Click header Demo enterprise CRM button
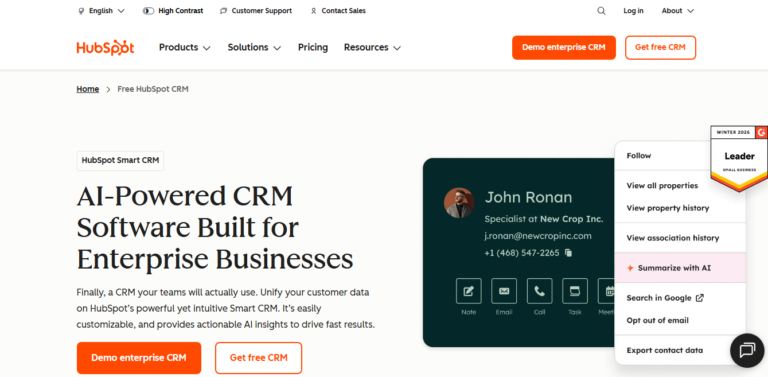 click(564, 47)
